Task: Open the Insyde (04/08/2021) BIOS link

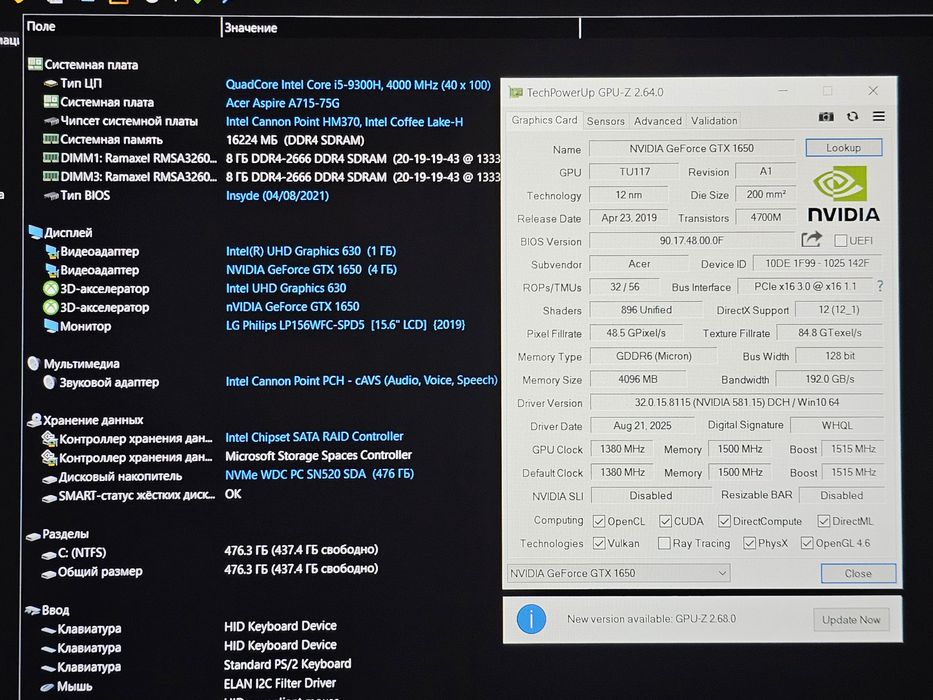Action: pos(277,196)
